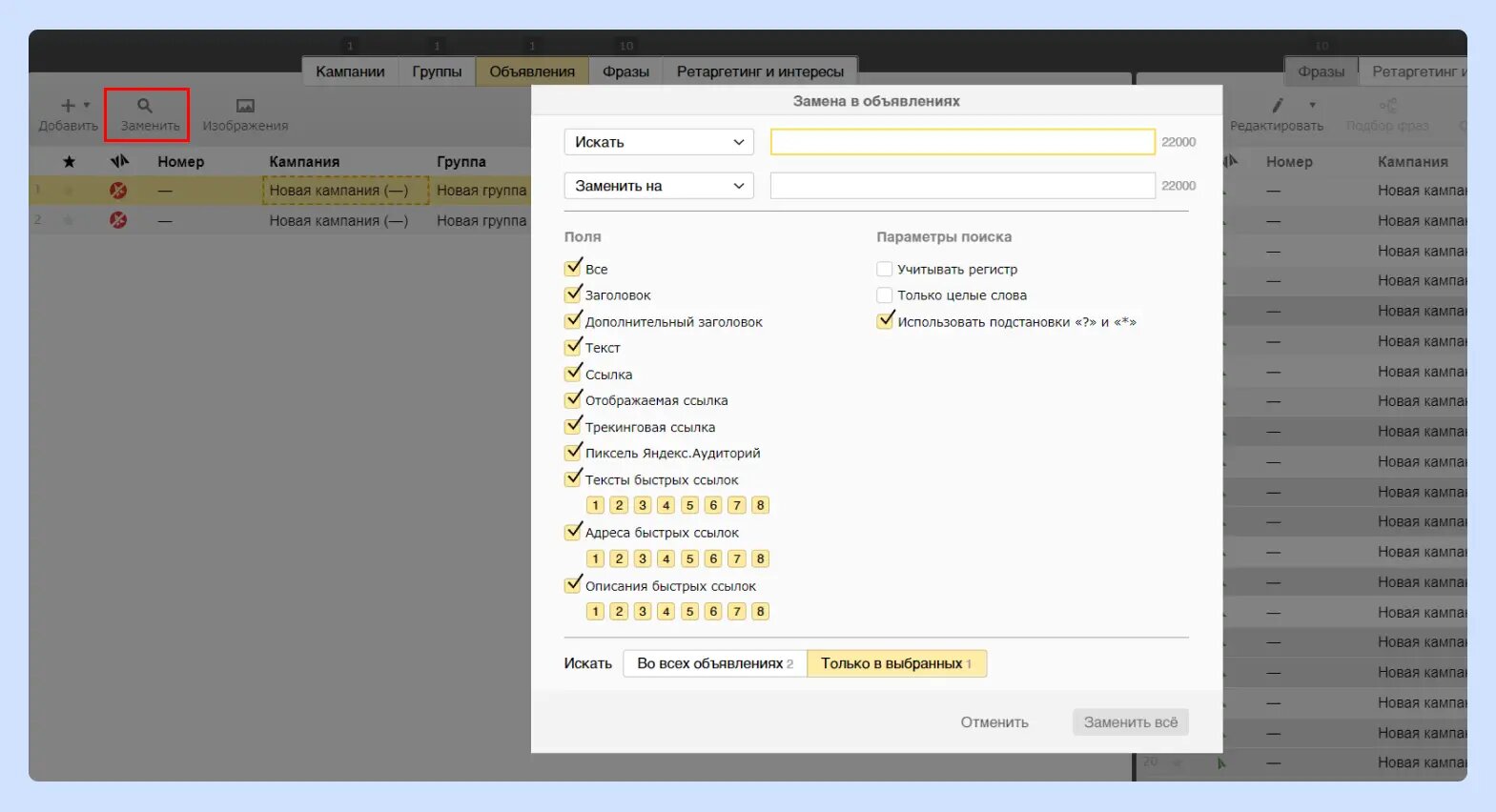Select Новая кампания cell in row 1
This screenshot has height=812, width=1496.
[344, 191]
